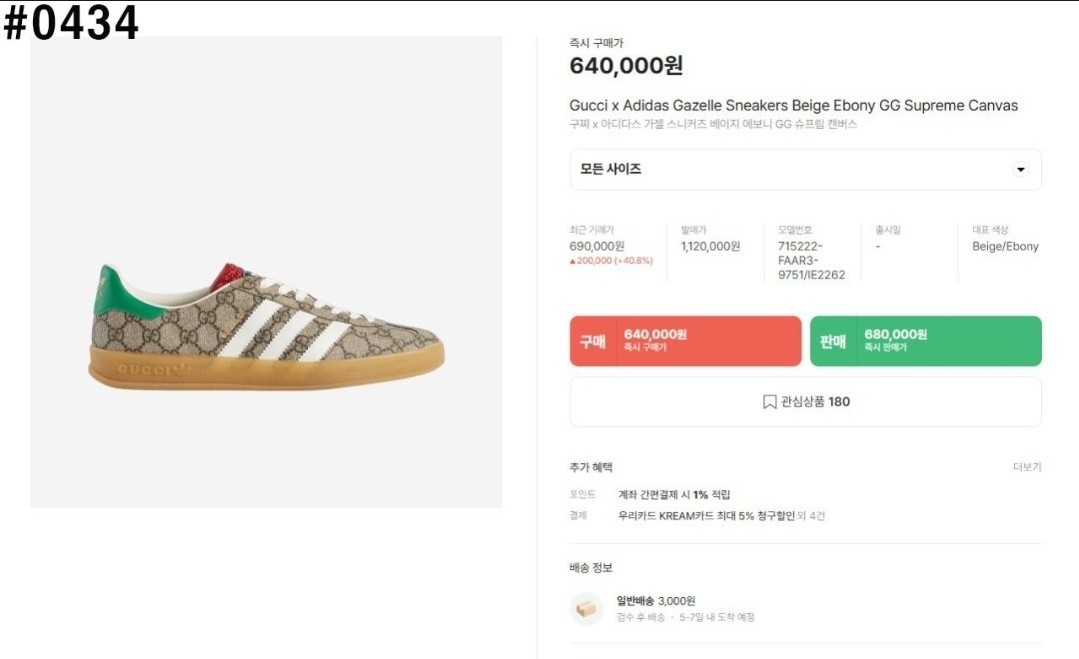
Task: Click the 더보기 link in 추가 혜택
Action: tap(1026, 467)
